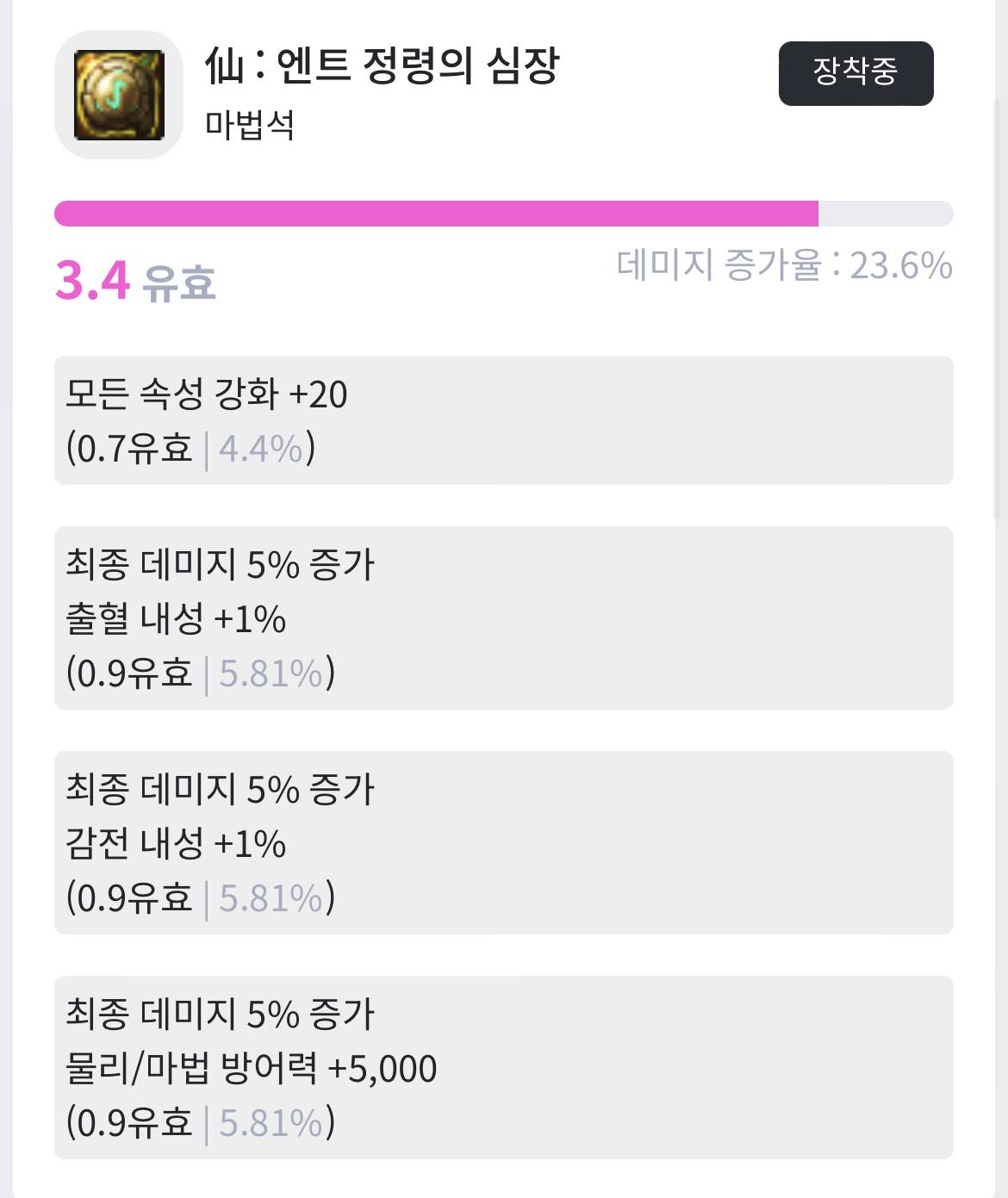Viewport: 1008px width, 1198px height.
Task: Select the 물리/마법 방어력 +5,000 line
Action: [x=252, y=1069]
